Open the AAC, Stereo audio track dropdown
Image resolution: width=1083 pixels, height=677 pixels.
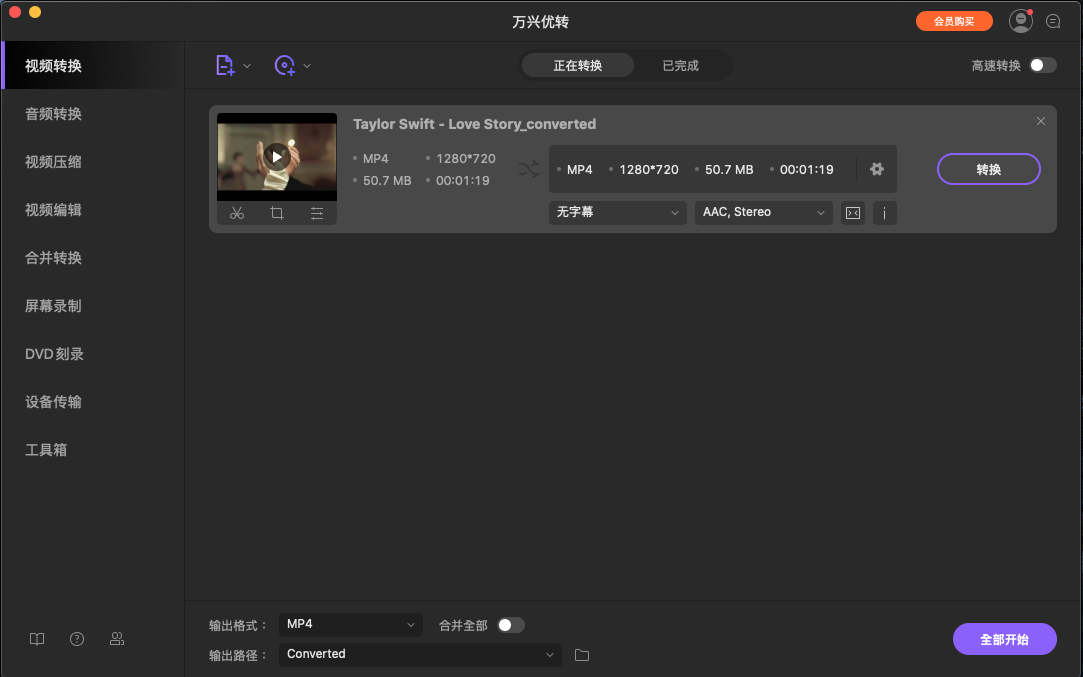(763, 212)
